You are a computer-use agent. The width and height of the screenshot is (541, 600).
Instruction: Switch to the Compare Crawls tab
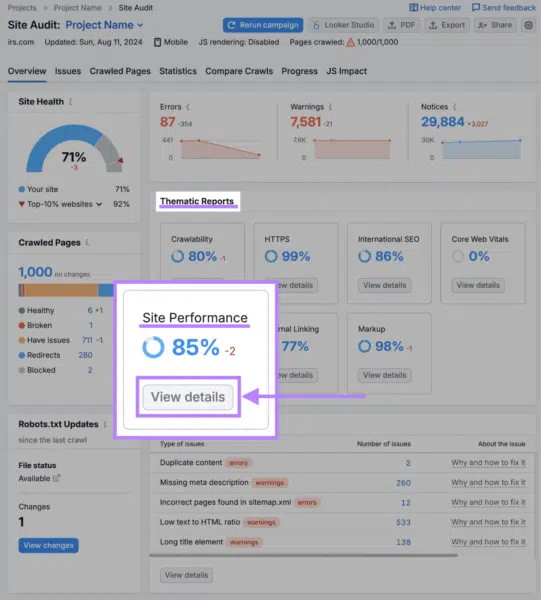[x=239, y=71]
